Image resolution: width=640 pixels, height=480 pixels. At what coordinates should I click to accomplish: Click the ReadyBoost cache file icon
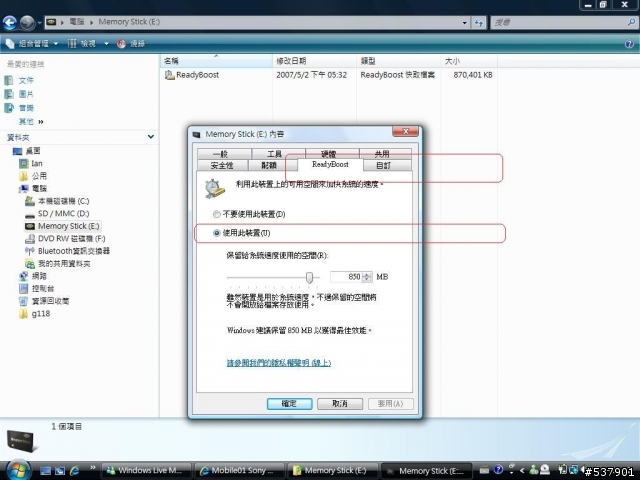(x=169, y=75)
